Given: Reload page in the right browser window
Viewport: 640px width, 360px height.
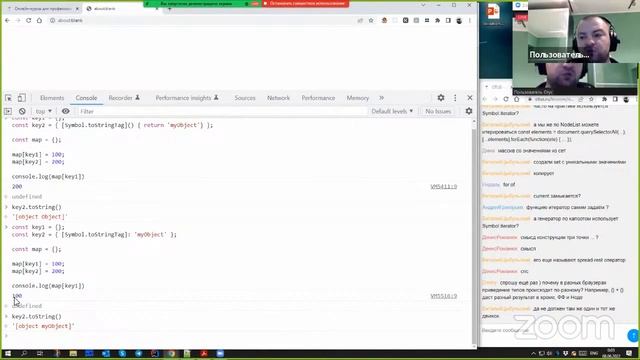Looking at the screenshot, I should [506, 99].
